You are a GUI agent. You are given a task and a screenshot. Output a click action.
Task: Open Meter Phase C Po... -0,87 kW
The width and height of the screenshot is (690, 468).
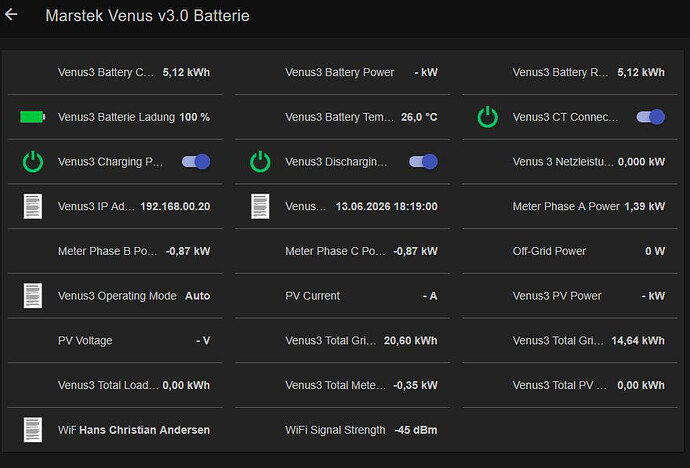(342, 251)
